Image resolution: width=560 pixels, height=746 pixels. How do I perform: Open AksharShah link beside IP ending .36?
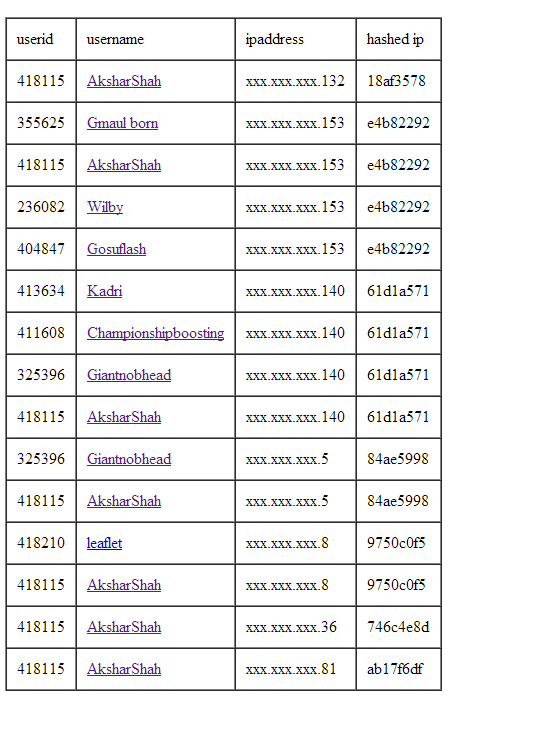(x=124, y=627)
